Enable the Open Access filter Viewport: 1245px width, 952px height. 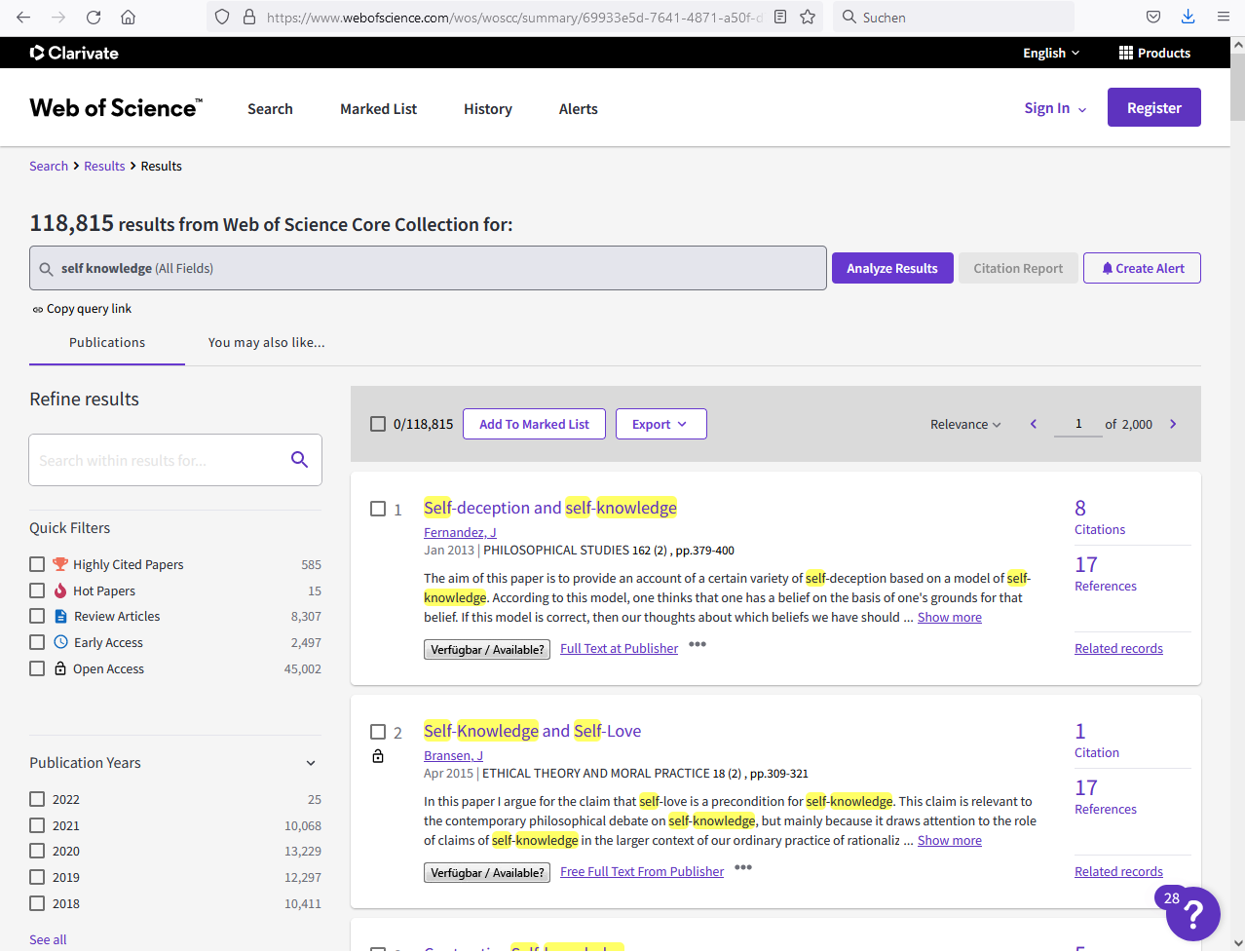[x=37, y=668]
